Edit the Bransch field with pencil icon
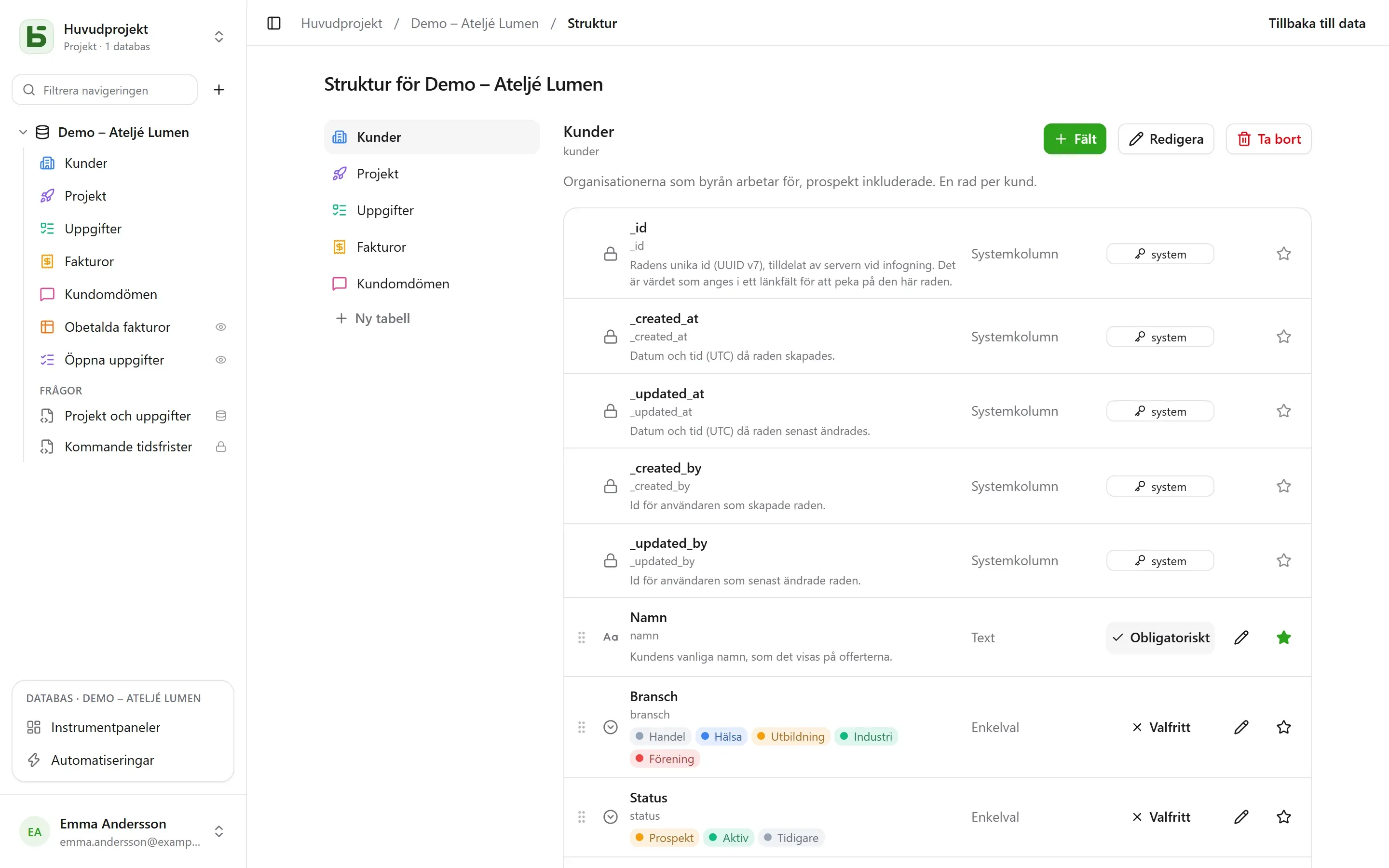Viewport: 1389px width, 868px height. [x=1241, y=727]
